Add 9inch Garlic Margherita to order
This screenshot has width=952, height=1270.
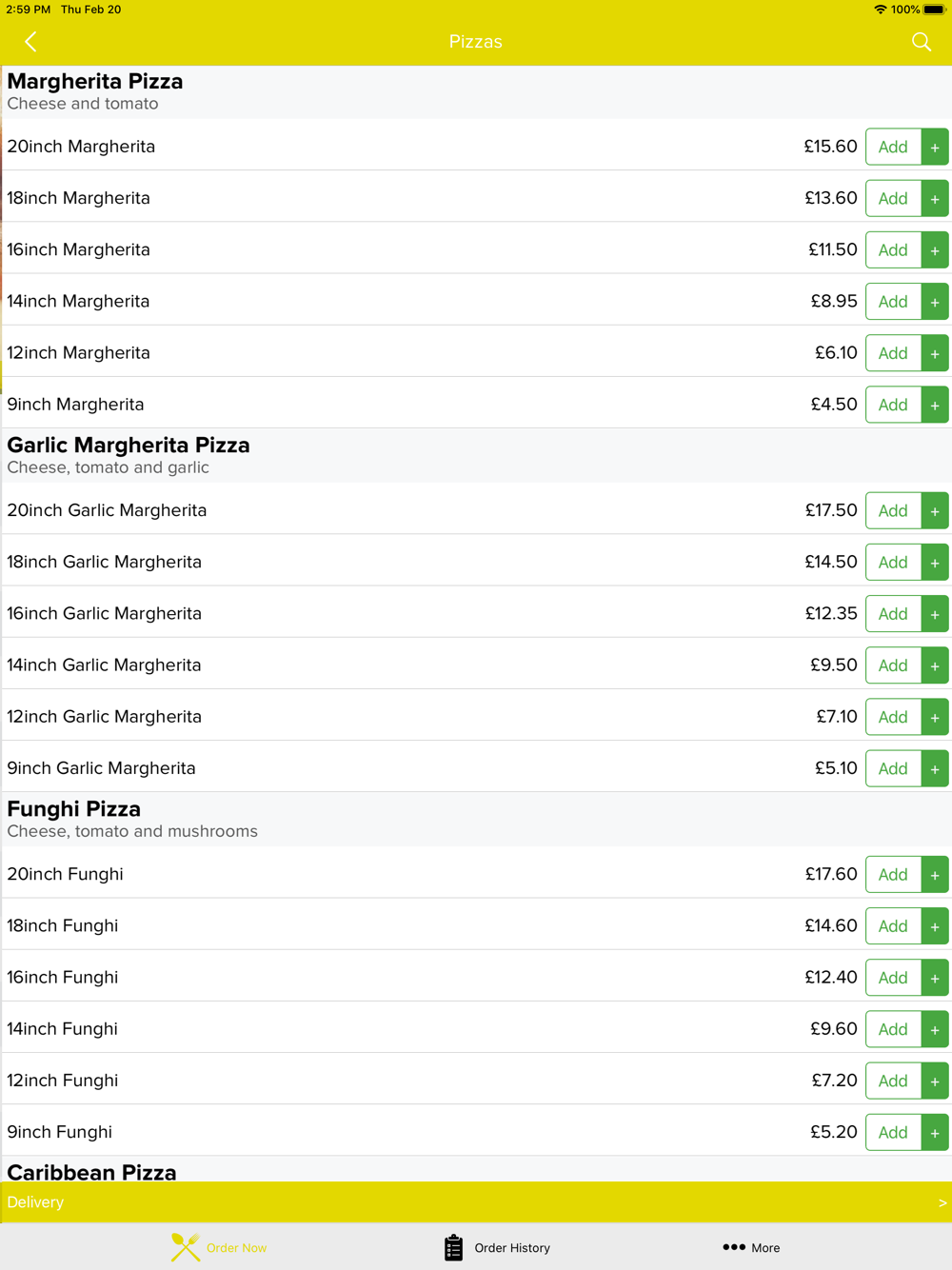coord(893,767)
